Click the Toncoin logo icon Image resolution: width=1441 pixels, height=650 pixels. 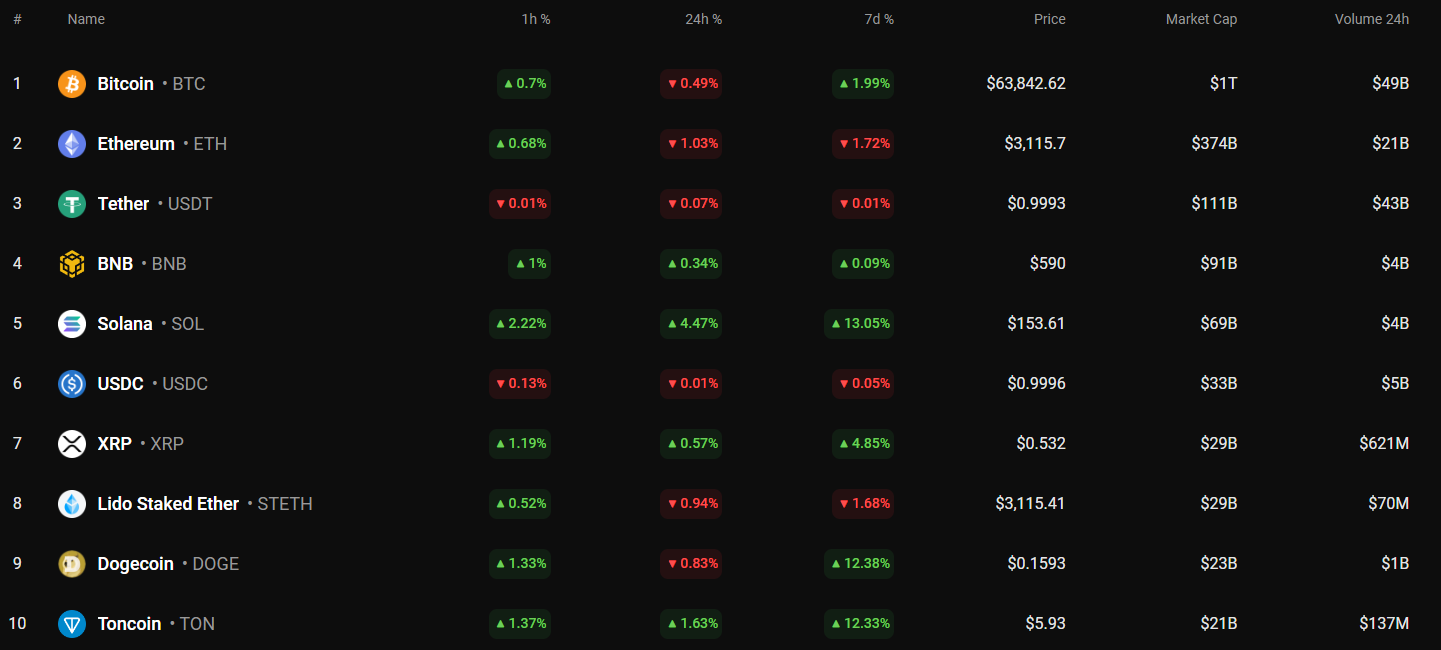[72, 624]
